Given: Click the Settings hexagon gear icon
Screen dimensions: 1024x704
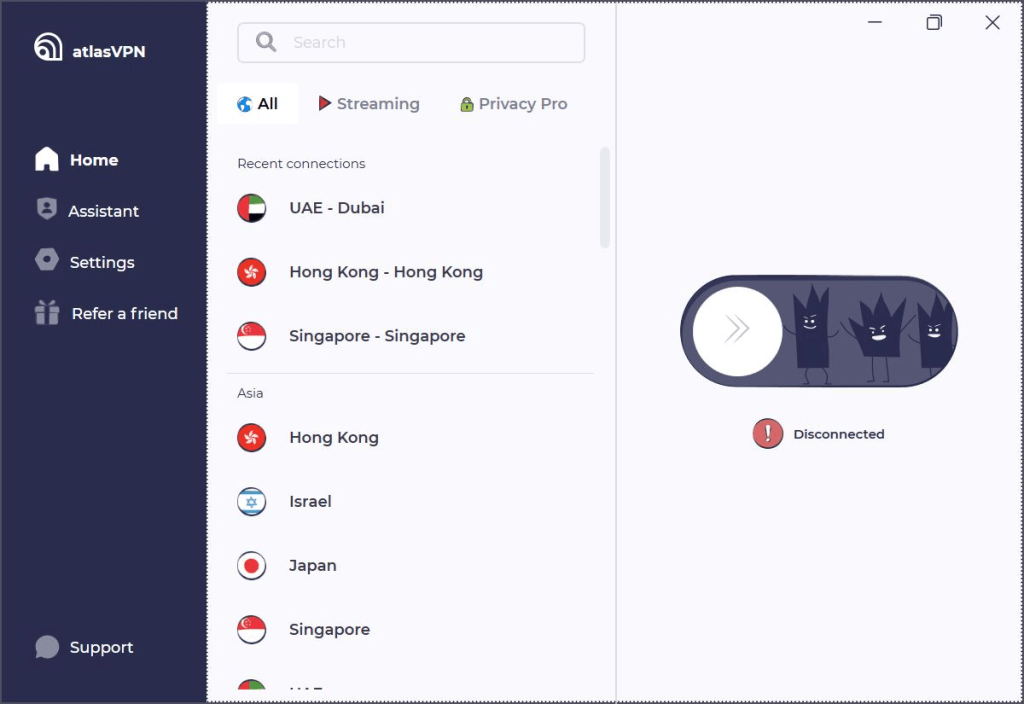Looking at the screenshot, I should click(47, 260).
